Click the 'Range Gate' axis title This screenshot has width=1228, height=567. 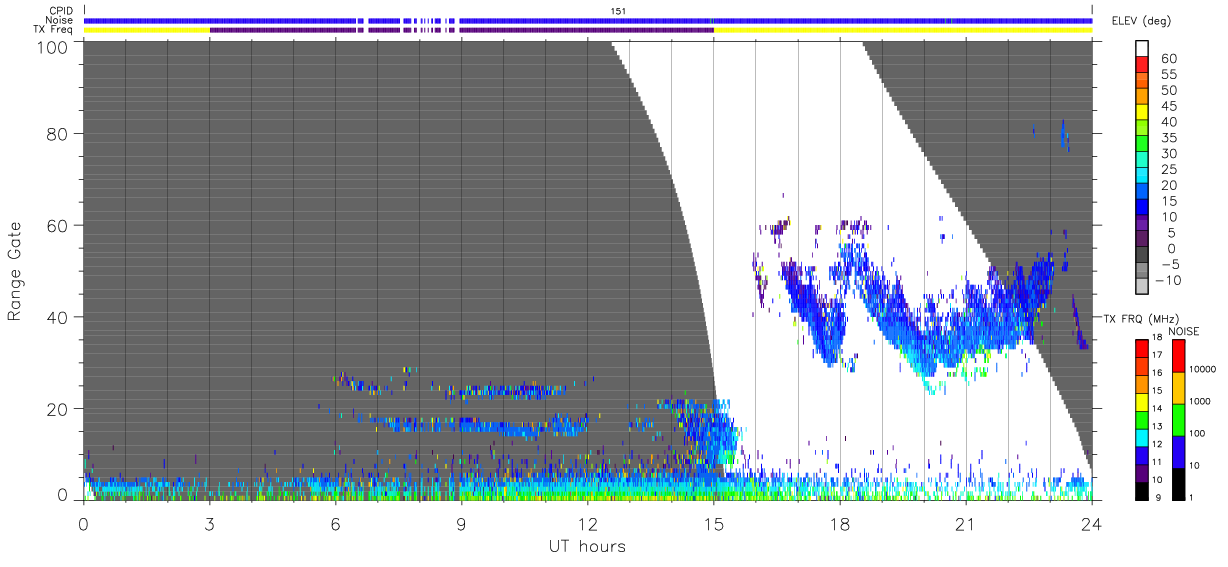(15, 271)
